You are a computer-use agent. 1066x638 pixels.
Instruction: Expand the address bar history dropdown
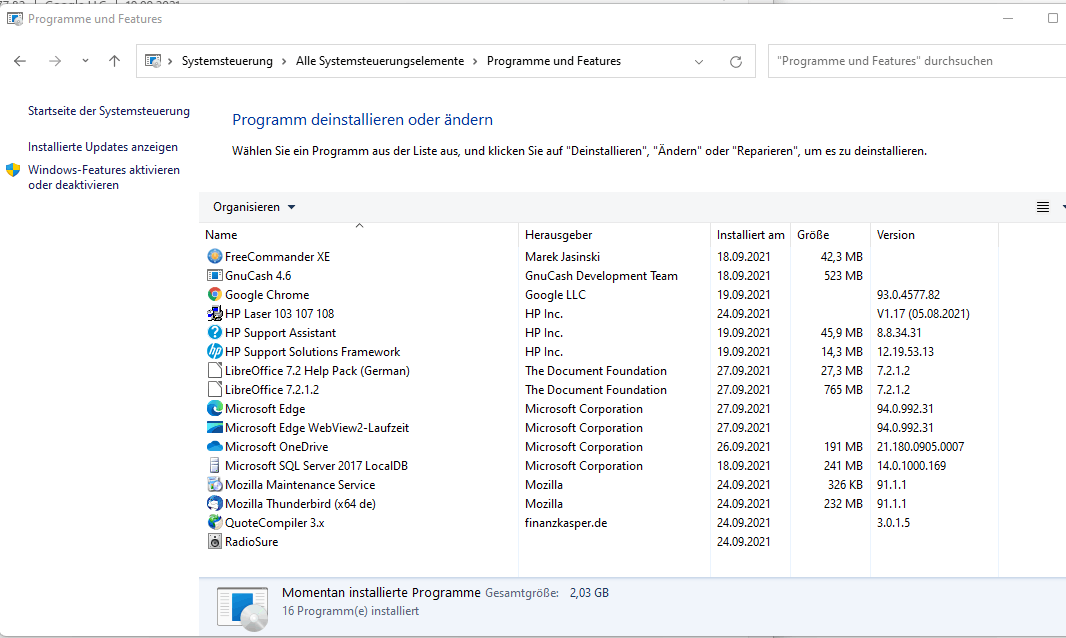[699, 62]
